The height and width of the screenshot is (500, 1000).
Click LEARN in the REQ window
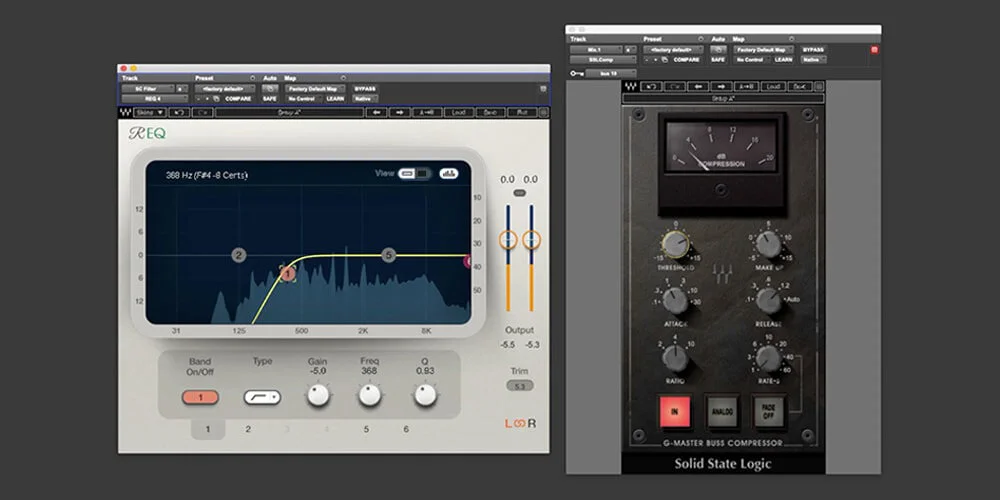click(x=335, y=99)
